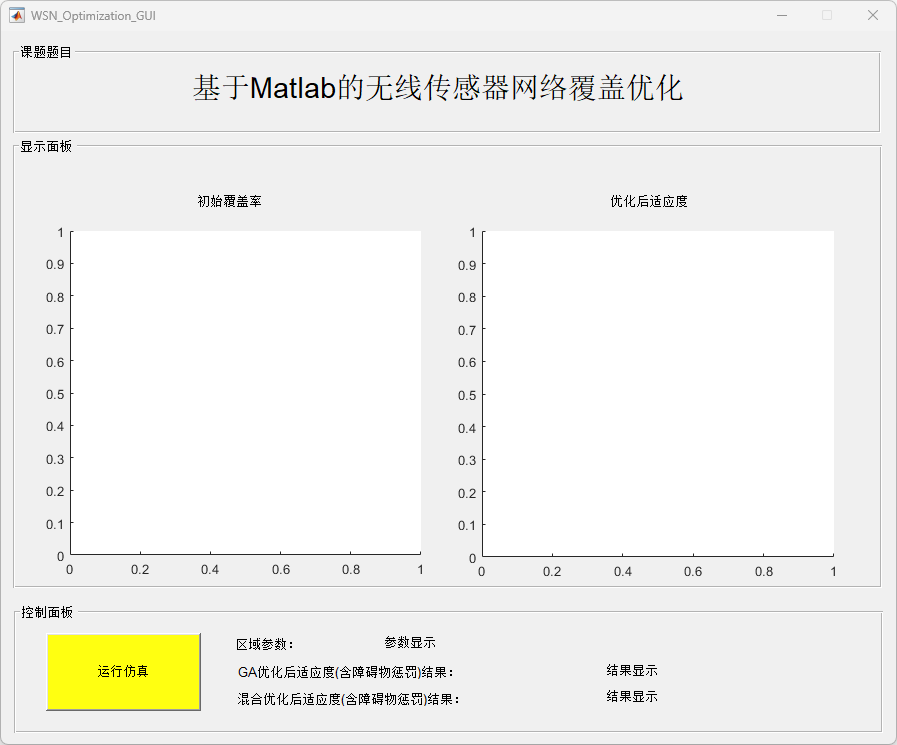The image size is (897, 745).
Task: Click the 参数显示 text field
Action: [410, 643]
